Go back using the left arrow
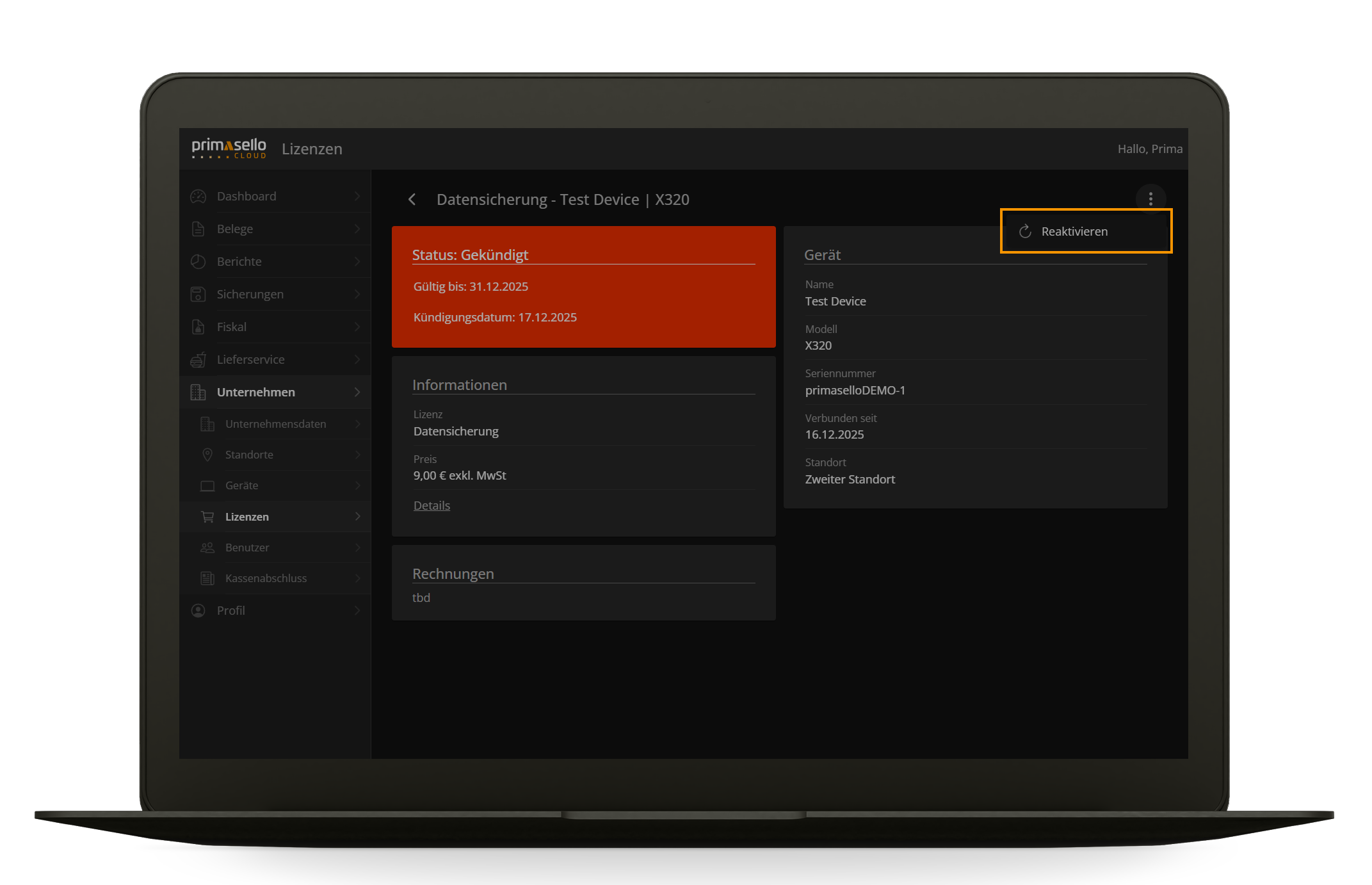Viewport: 1372px width, 885px height. 412,200
